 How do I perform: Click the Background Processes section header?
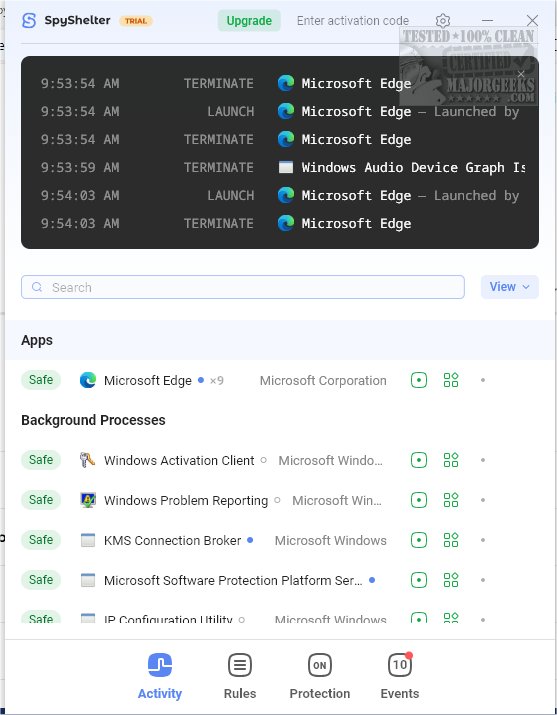click(x=93, y=420)
